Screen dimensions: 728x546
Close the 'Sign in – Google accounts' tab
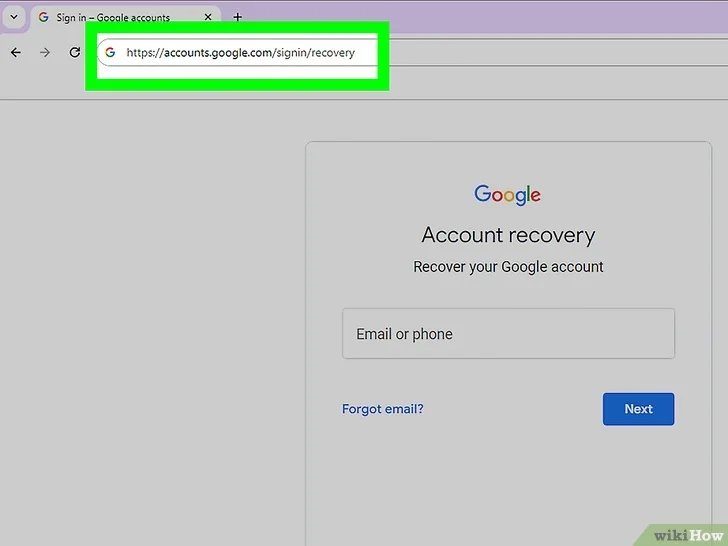[x=208, y=17]
